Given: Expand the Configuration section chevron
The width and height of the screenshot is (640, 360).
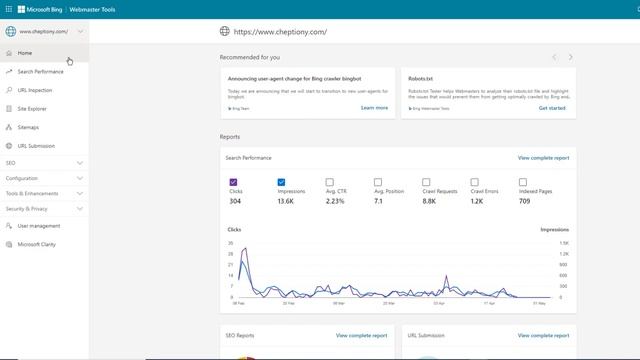Looking at the screenshot, I should 80,178.
